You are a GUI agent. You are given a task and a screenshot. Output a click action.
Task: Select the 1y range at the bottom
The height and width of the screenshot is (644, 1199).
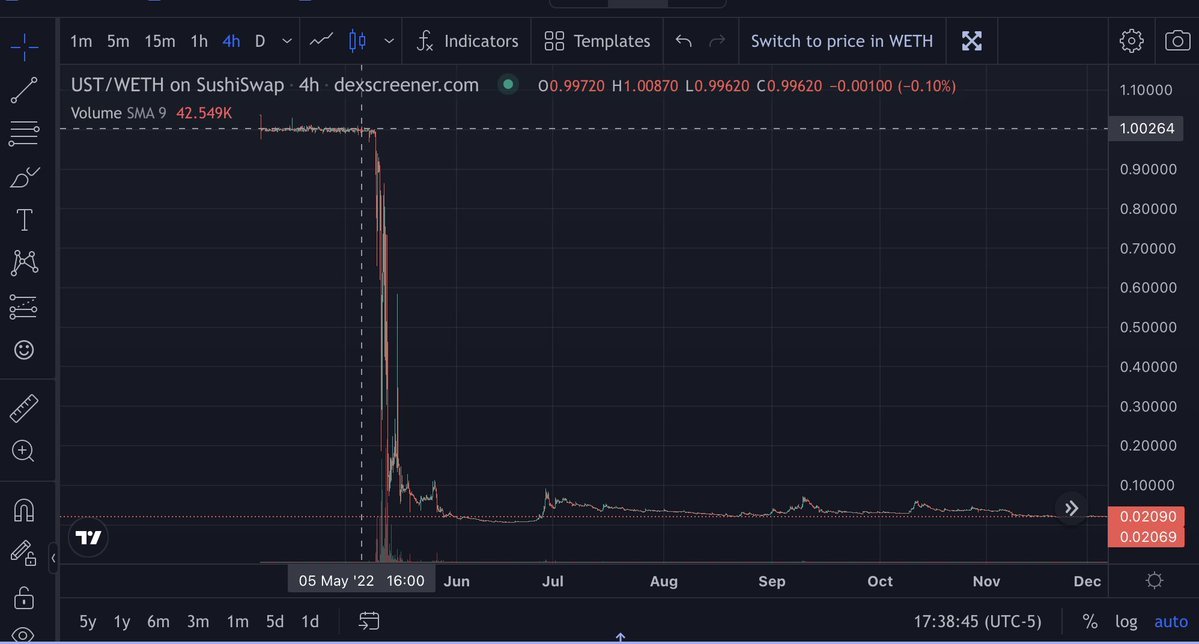point(121,621)
